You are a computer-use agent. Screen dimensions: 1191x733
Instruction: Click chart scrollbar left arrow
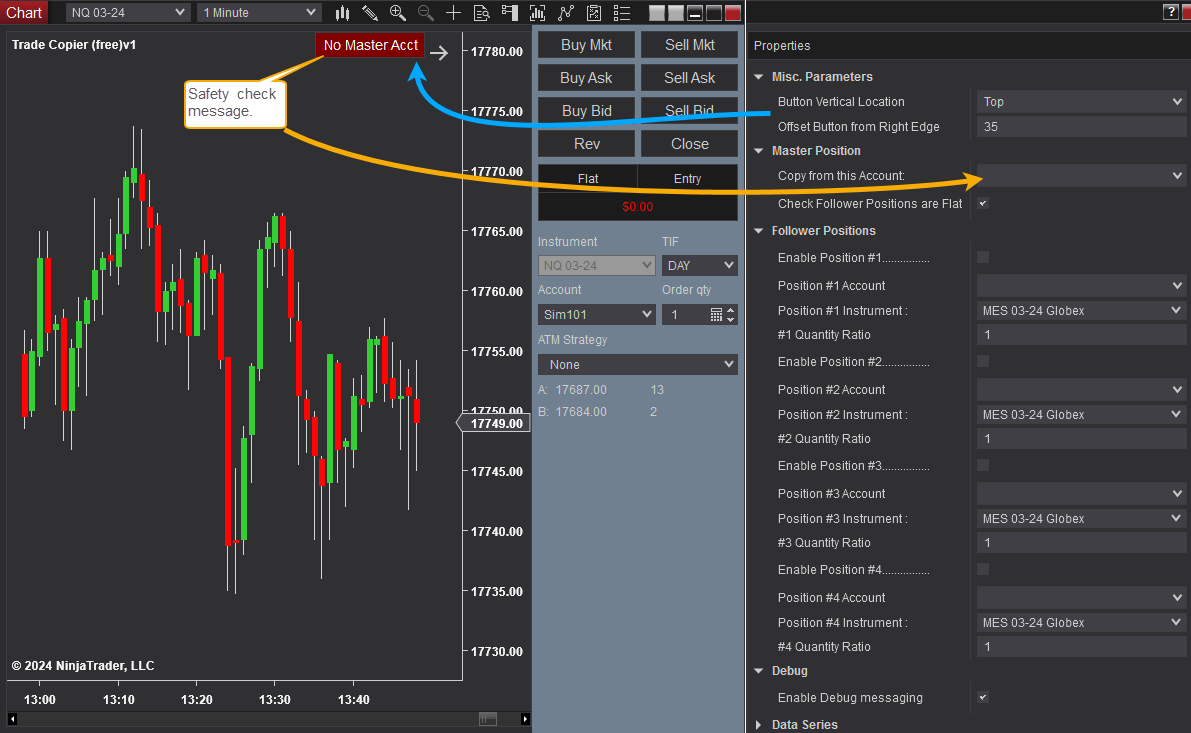coord(12,719)
